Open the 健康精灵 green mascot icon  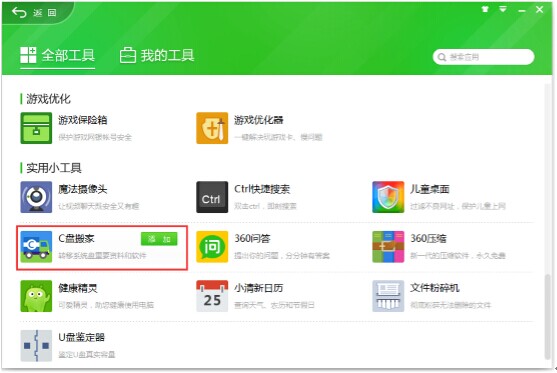(36, 296)
